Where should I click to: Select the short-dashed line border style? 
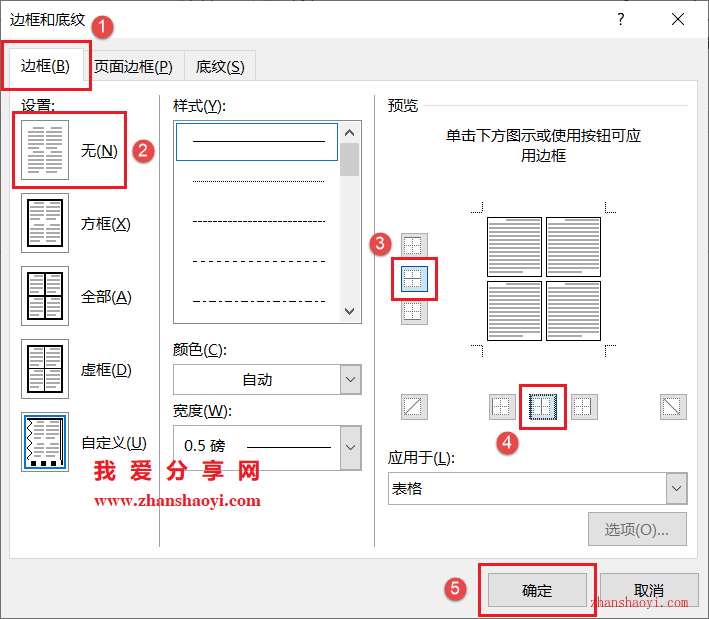(258, 221)
